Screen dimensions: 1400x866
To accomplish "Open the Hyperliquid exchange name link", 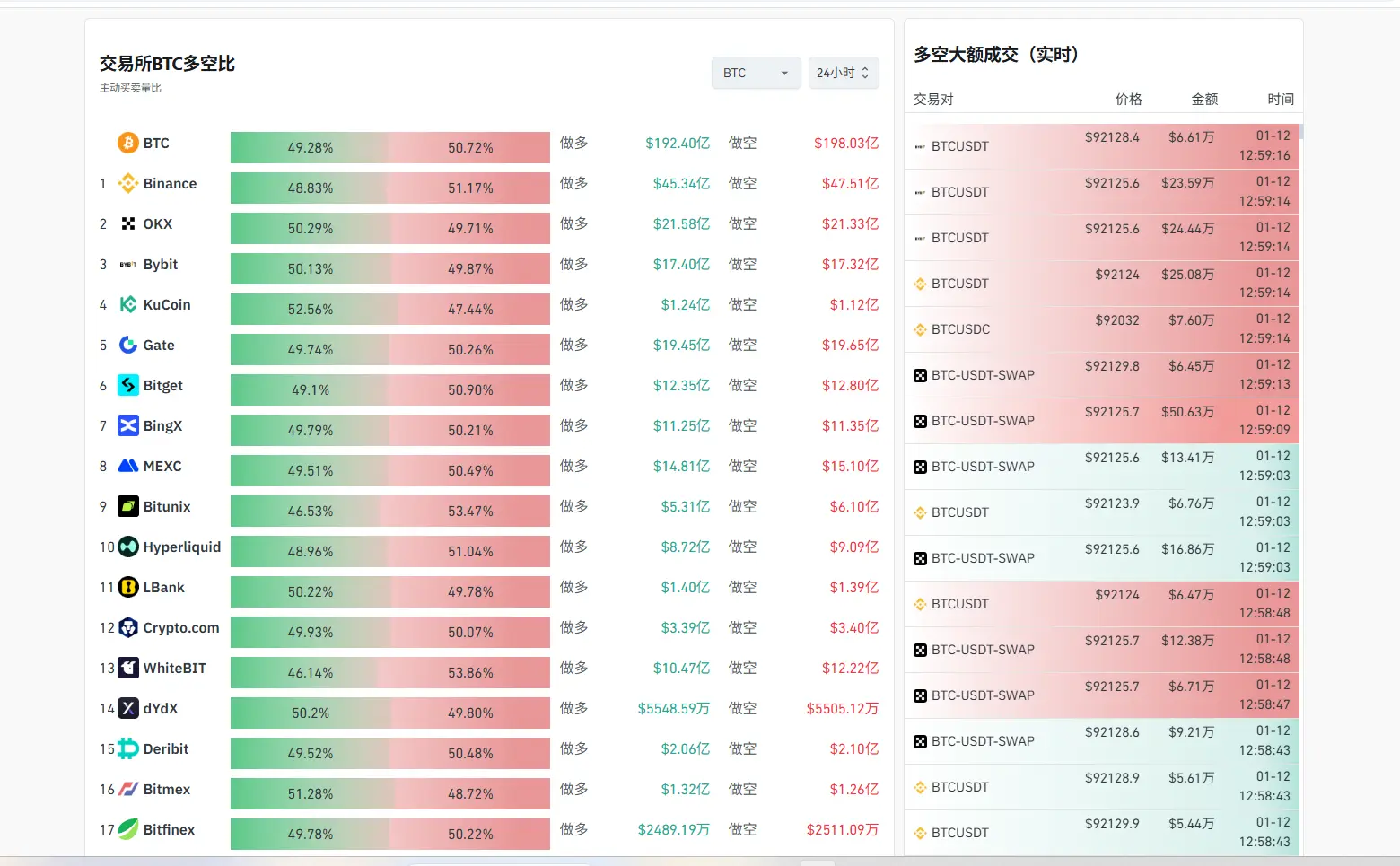I will pyautogui.click(x=182, y=547).
